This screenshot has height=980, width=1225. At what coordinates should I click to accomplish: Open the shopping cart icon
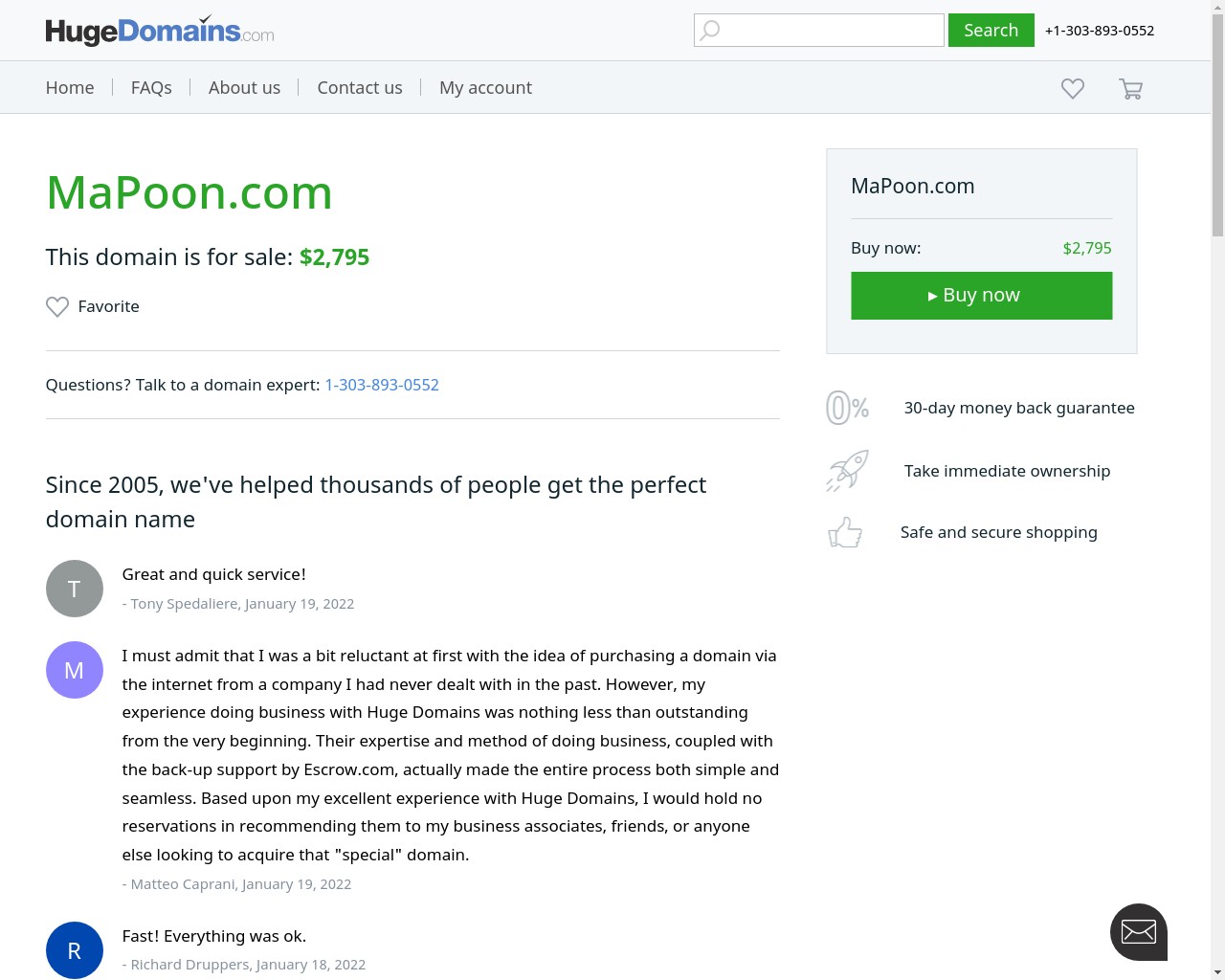click(x=1130, y=89)
